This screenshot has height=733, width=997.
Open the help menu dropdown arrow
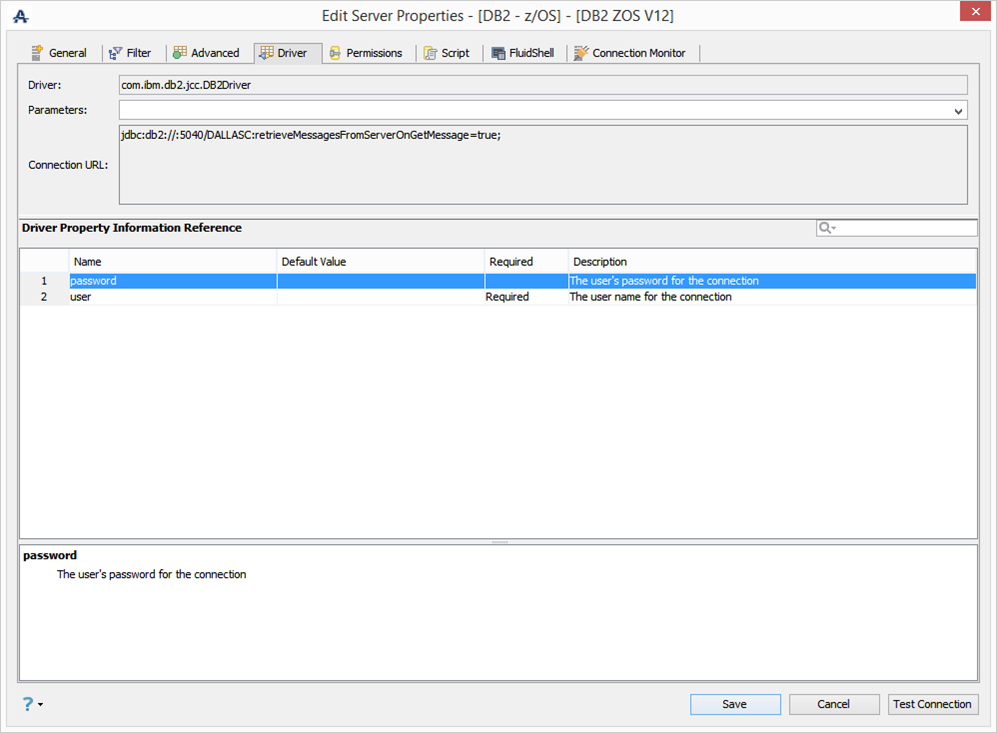click(41, 704)
